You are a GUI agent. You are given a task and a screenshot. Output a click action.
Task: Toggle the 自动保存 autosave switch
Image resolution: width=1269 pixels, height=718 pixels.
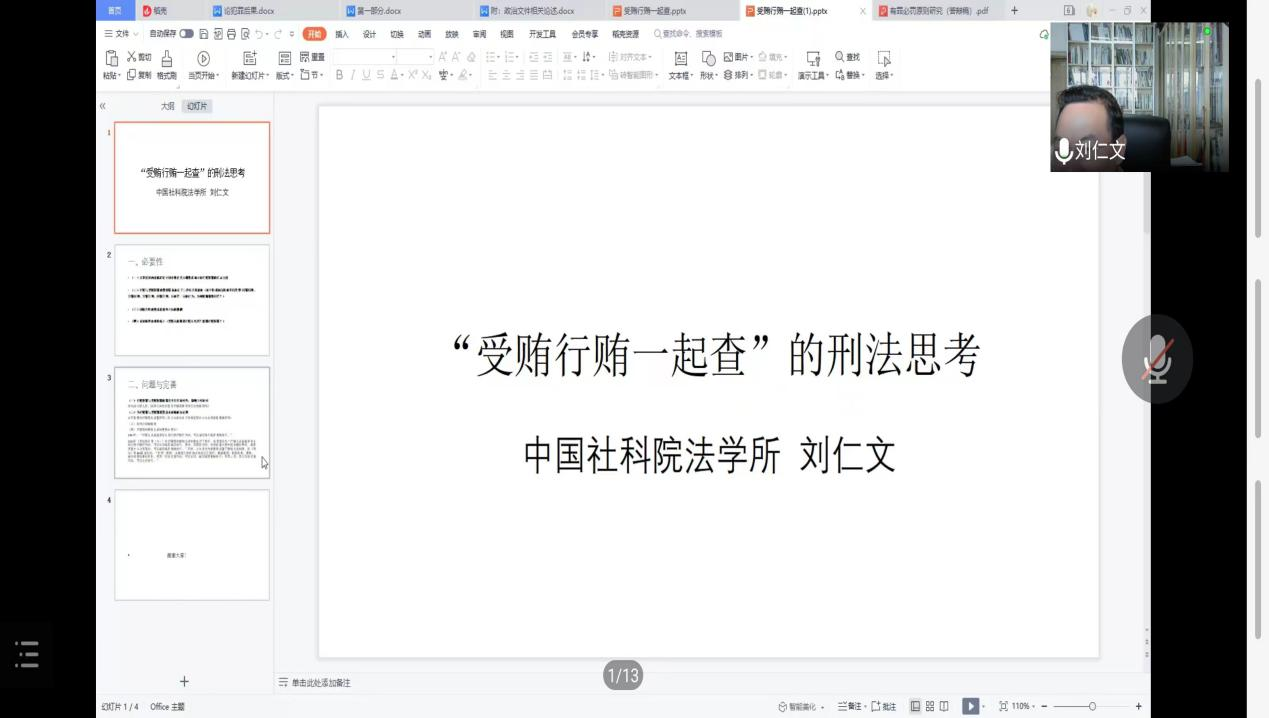[x=187, y=33]
